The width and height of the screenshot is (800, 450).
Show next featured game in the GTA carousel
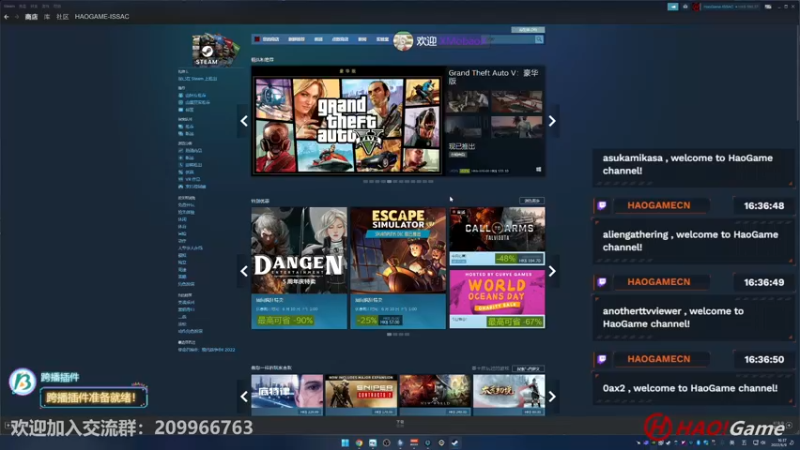point(552,121)
